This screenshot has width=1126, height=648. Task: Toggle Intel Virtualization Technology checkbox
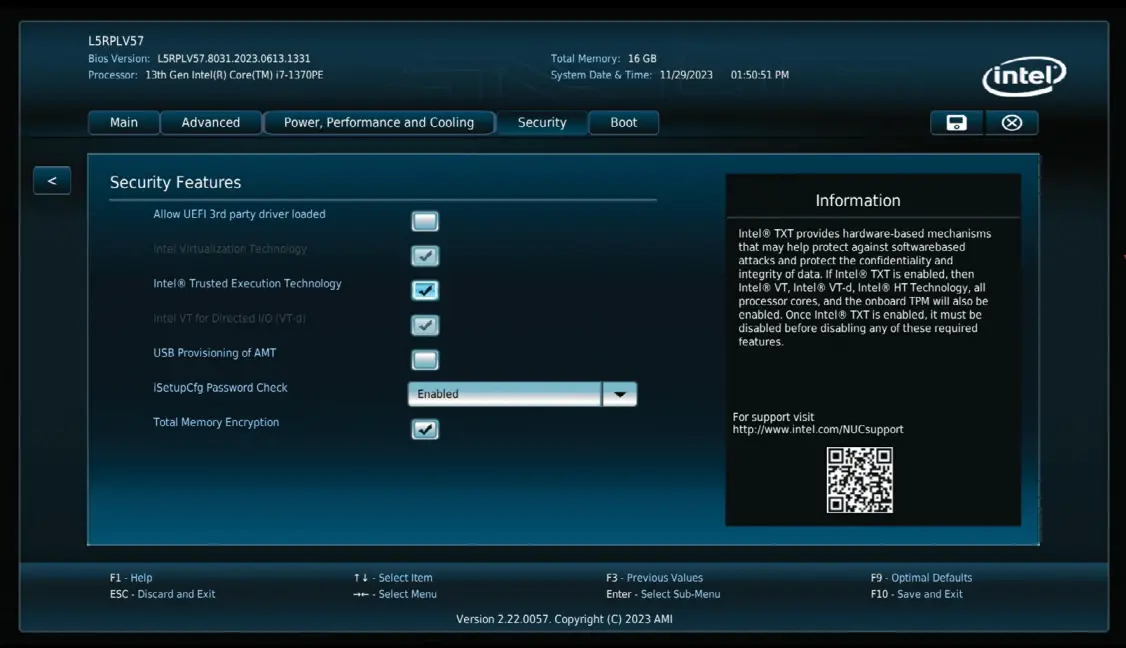coord(425,256)
